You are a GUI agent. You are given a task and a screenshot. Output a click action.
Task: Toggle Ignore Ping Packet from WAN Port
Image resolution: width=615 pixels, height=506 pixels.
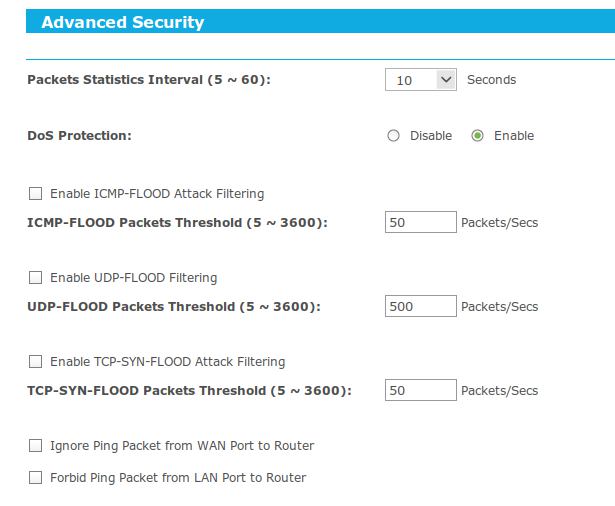[x=36, y=446]
